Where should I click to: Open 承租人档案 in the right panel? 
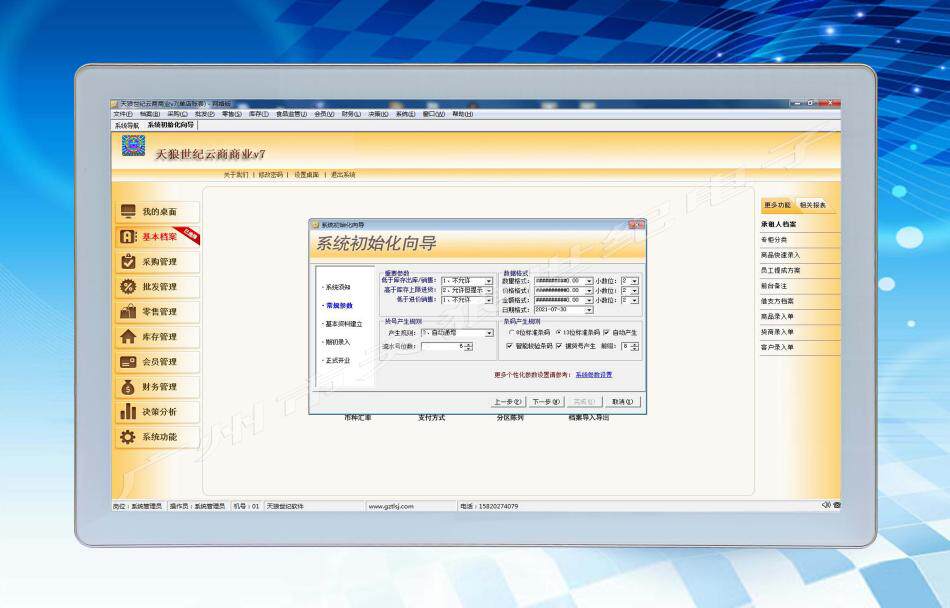click(x=779, y=224)
